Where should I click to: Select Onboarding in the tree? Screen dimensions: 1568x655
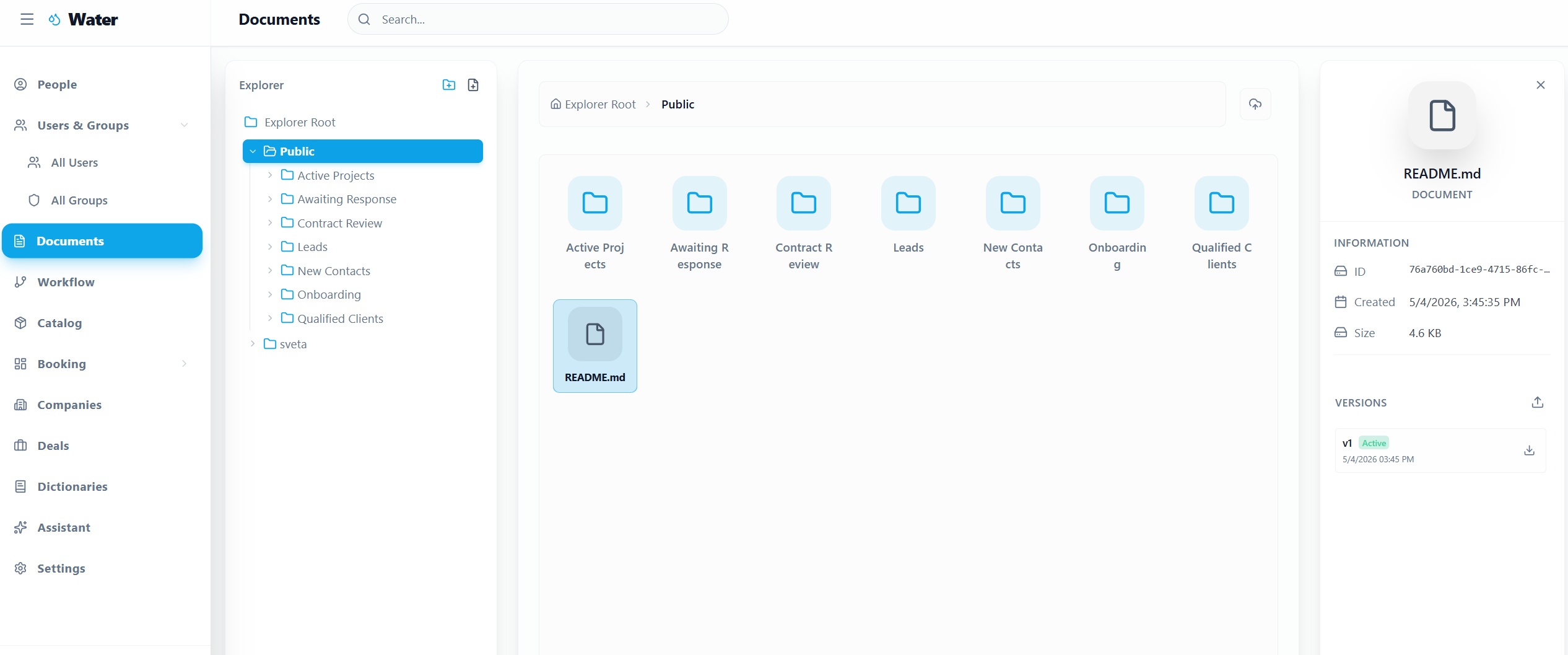[329, 294]
